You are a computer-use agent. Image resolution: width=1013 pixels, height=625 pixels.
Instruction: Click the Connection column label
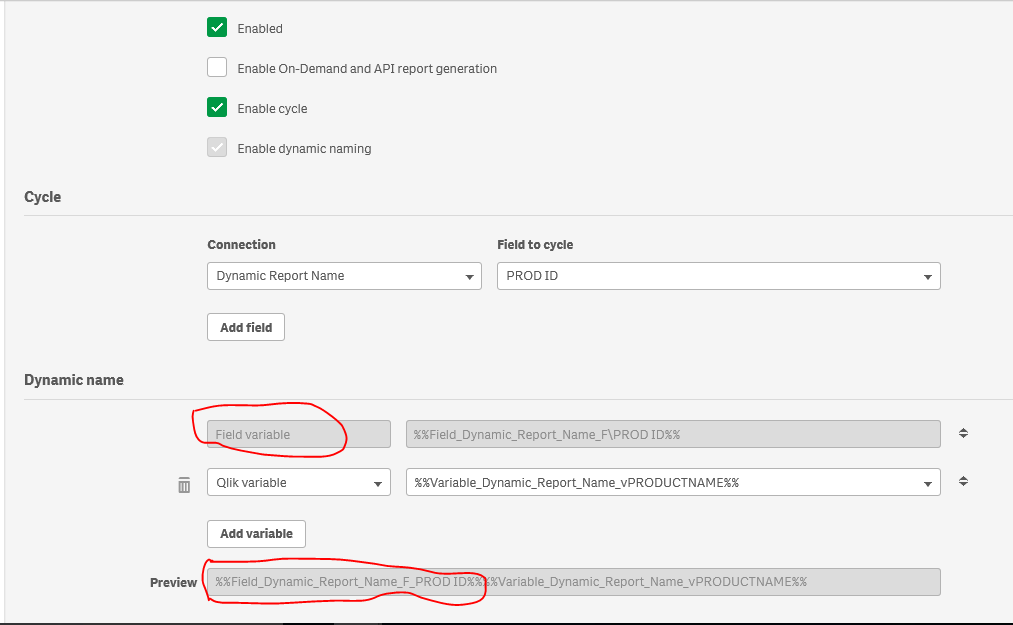pyautogui.click(x=241, y=244)
